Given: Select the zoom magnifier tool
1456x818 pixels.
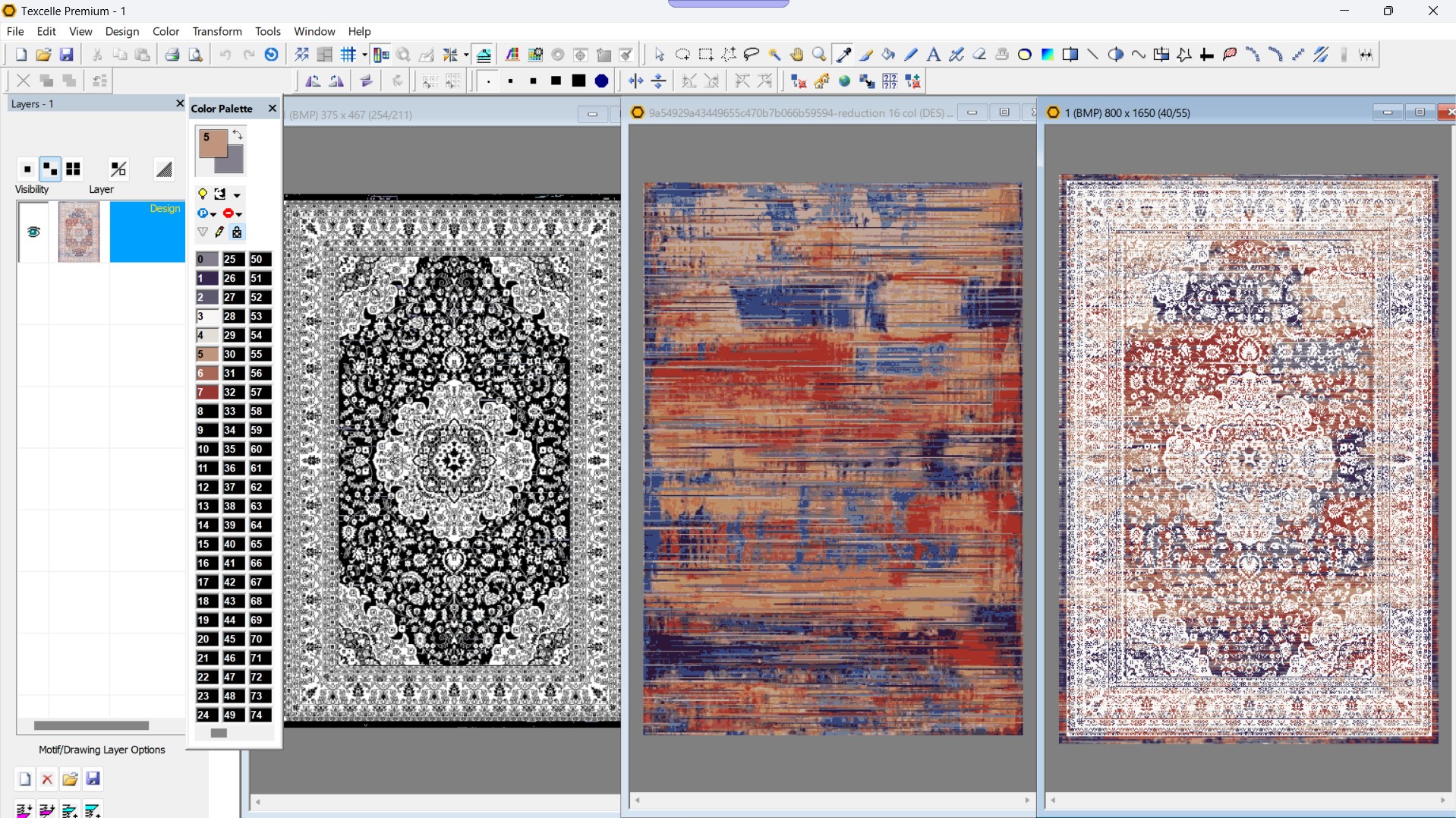Looking at the screenshot, I should click(x=819, y=55).
